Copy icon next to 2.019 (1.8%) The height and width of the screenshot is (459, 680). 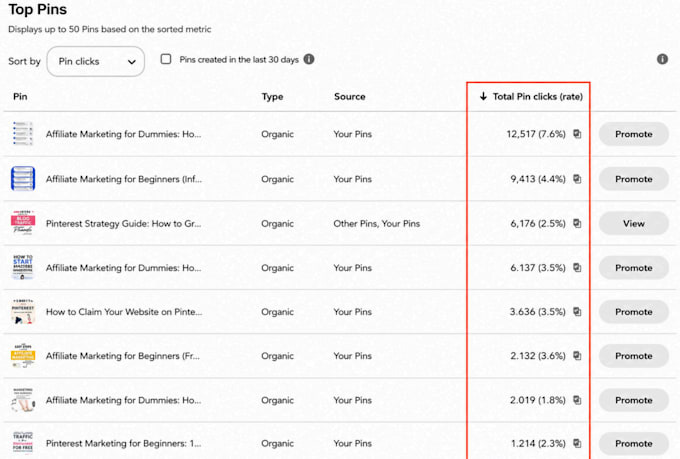click(577, 400)
